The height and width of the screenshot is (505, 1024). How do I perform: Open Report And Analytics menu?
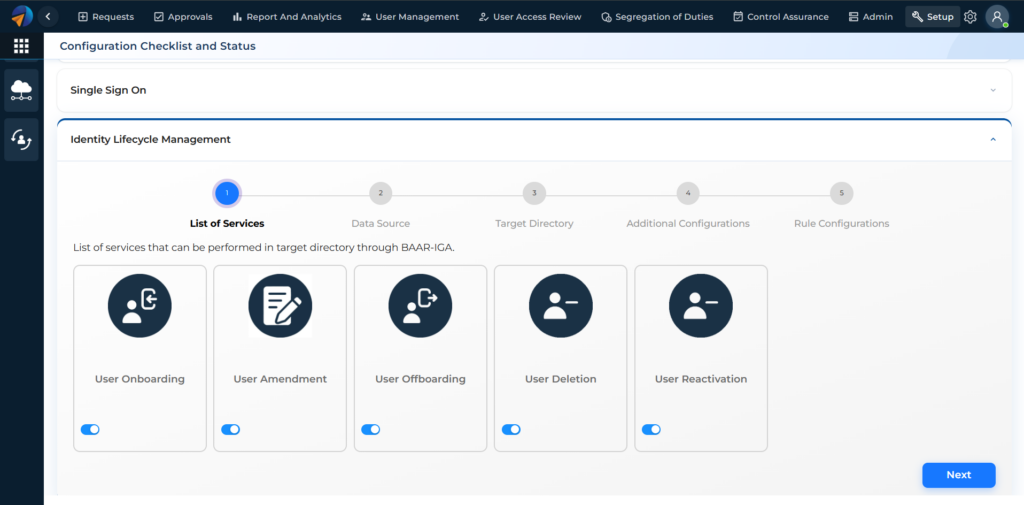[x=287, y=17]
